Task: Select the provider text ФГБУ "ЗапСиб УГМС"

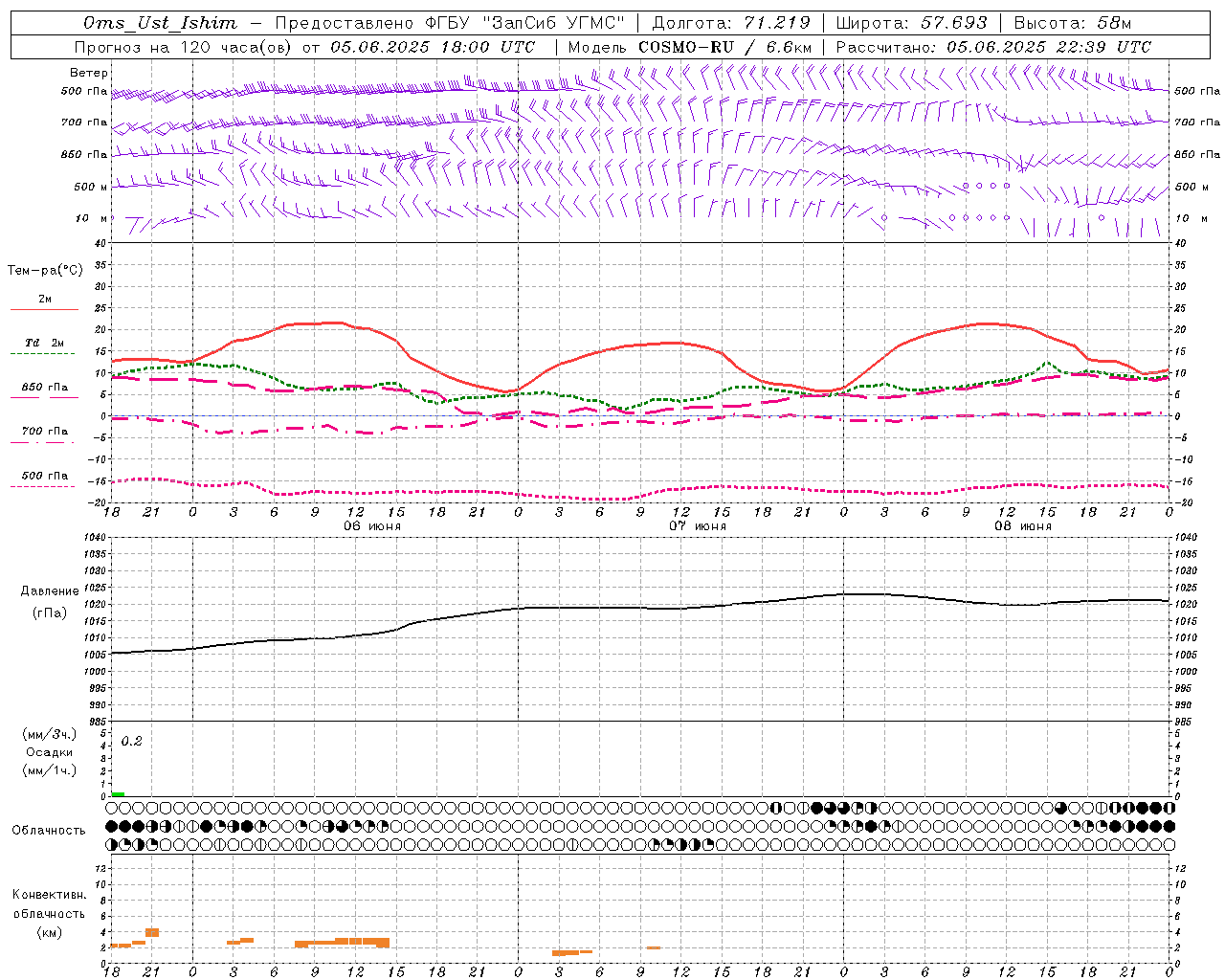Action: [524, 23]
